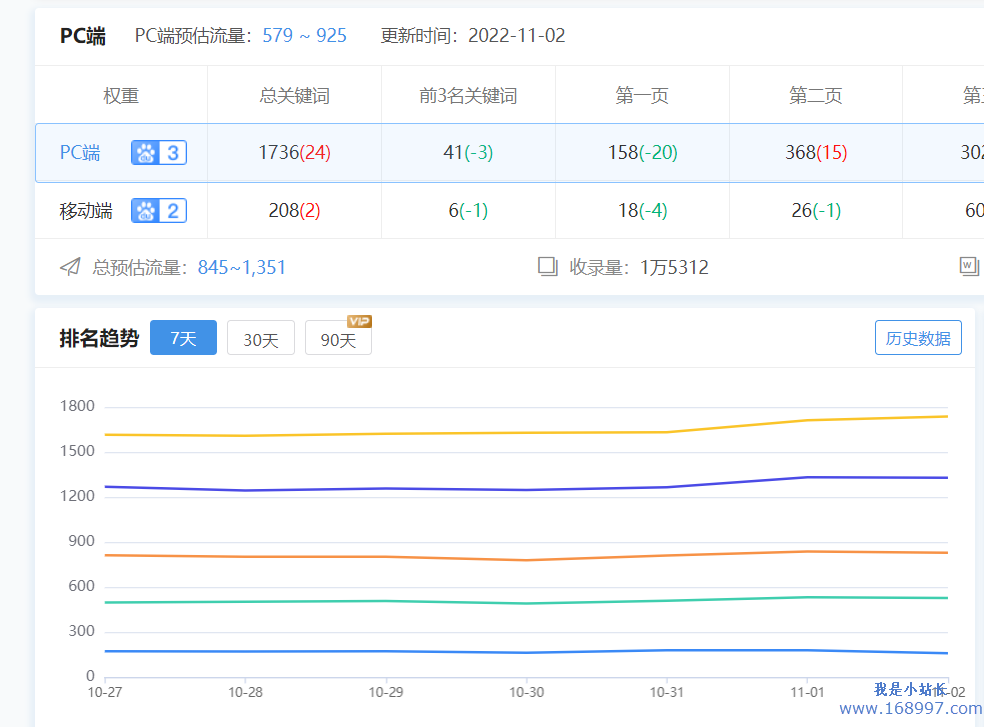Viewport: 984px width, 727px height.
Task: Click the 300 label on the chart axis
Action: [82, 631]
